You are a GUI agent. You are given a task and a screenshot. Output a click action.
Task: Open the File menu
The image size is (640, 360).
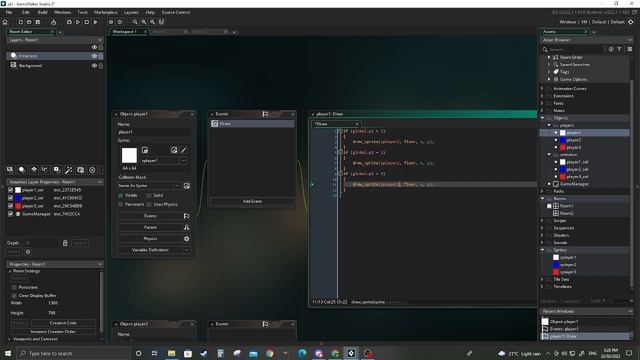tap(9, 12)
